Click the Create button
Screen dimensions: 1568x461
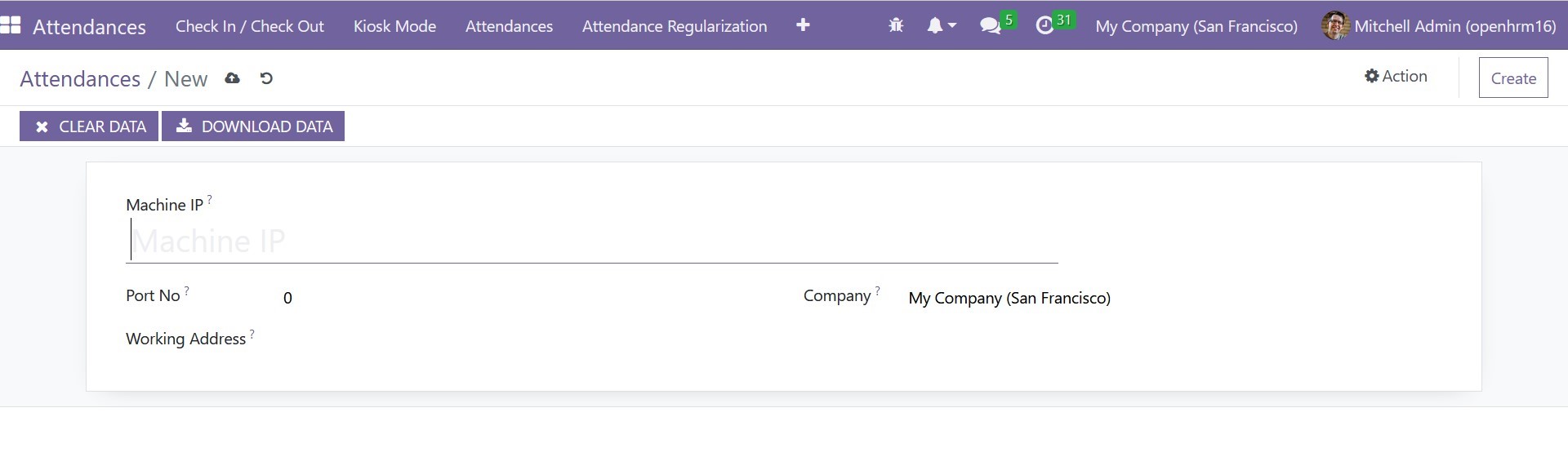coord(1512,78)
